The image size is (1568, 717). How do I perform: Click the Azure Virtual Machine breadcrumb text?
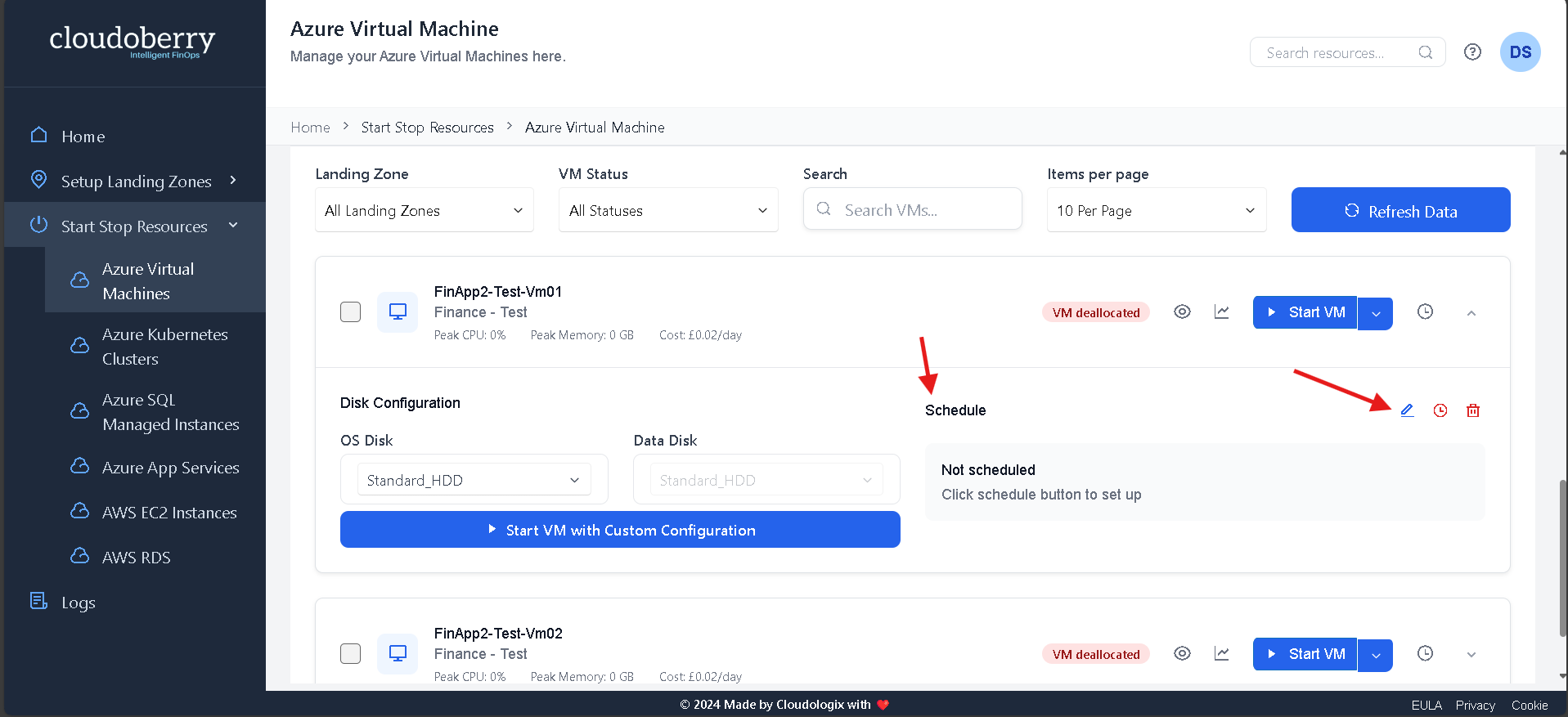[595, 128]
